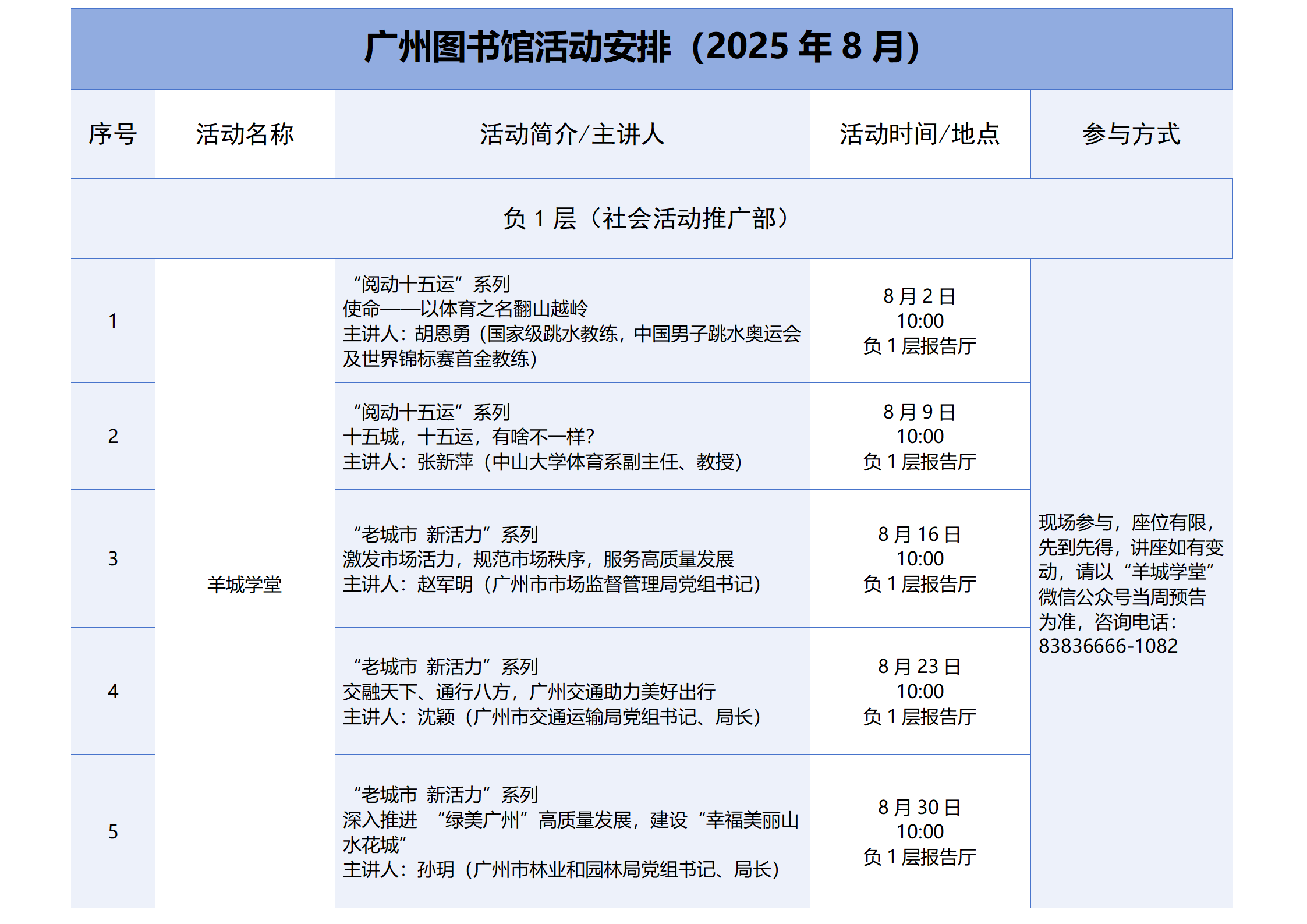Click 十五城，十五运，有啥不一样？
The height and width of the screenshot is (924, 1307).
[x=469, y=437]
